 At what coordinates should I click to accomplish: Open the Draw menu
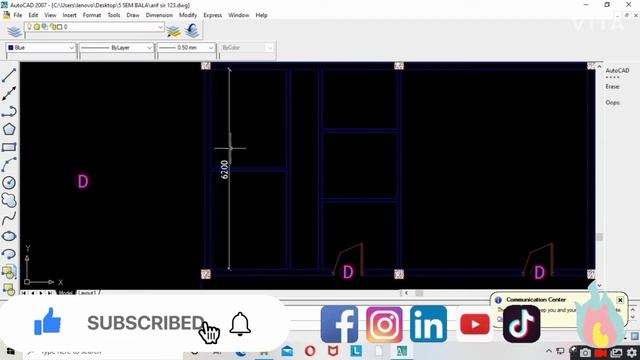coord(133,15)
